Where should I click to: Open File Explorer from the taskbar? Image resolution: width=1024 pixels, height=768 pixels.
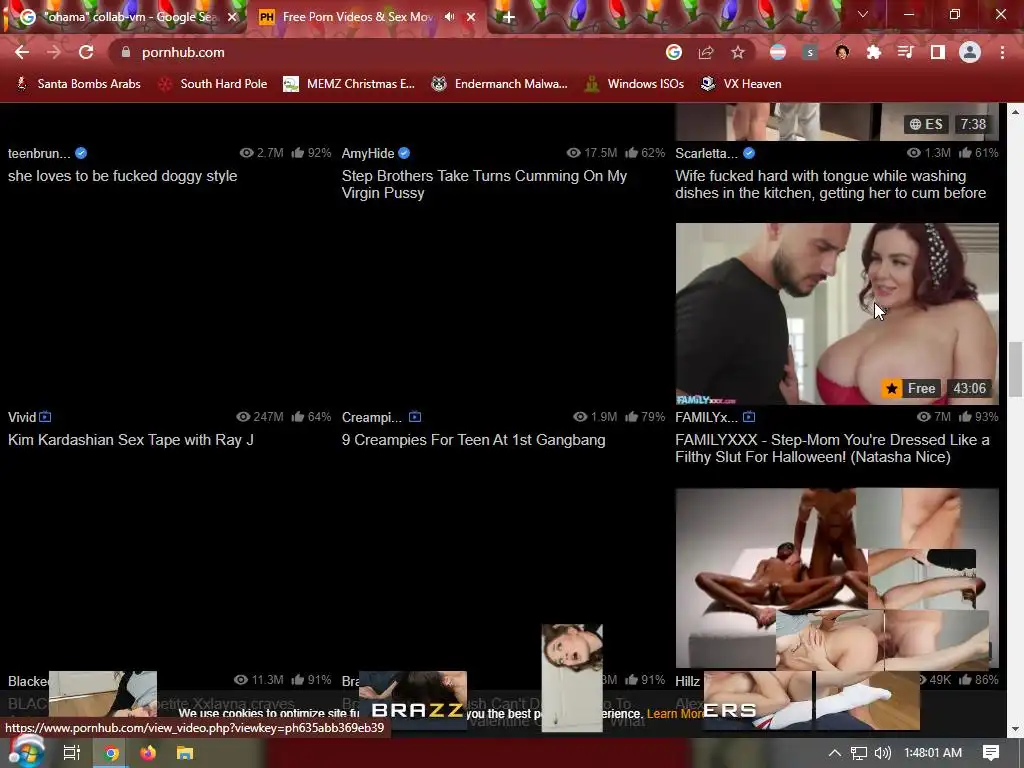click(x=185, y=753)
